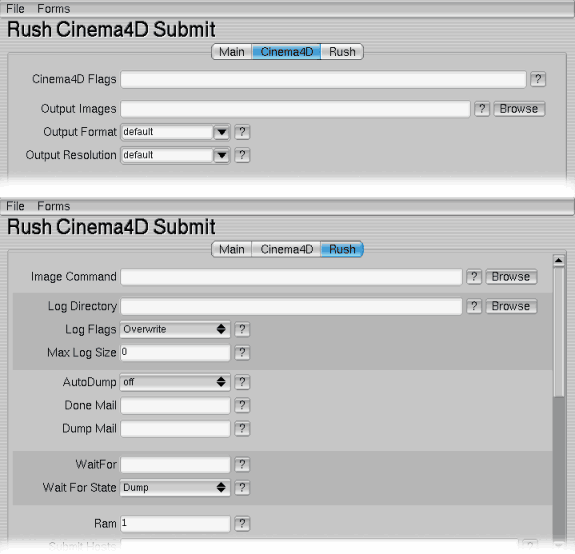Open Forms menu in lower window
This screenshot has height=554, width=575.
point(54,206)
